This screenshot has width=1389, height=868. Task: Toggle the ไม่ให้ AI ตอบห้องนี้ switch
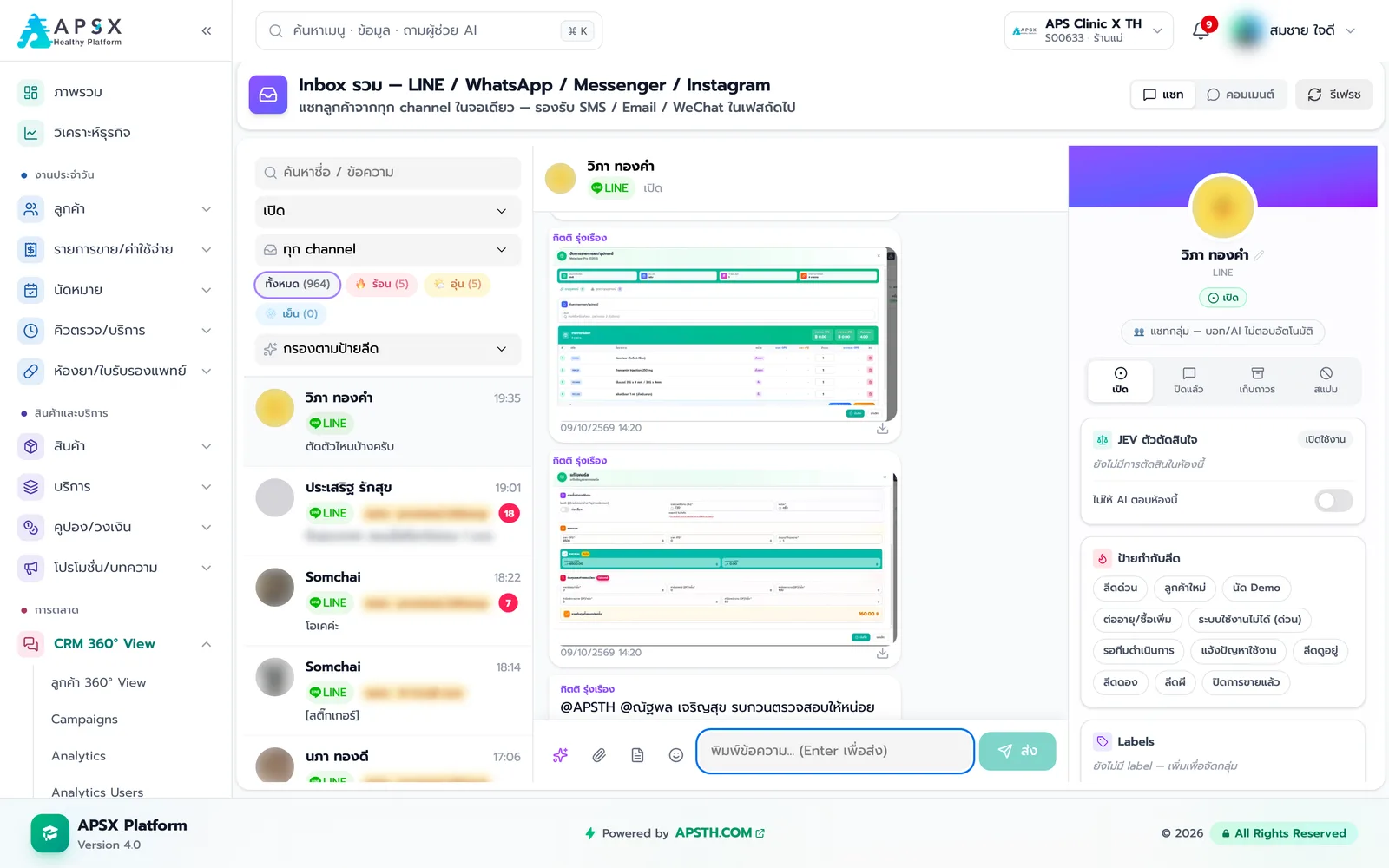(x=1333, y=500)
